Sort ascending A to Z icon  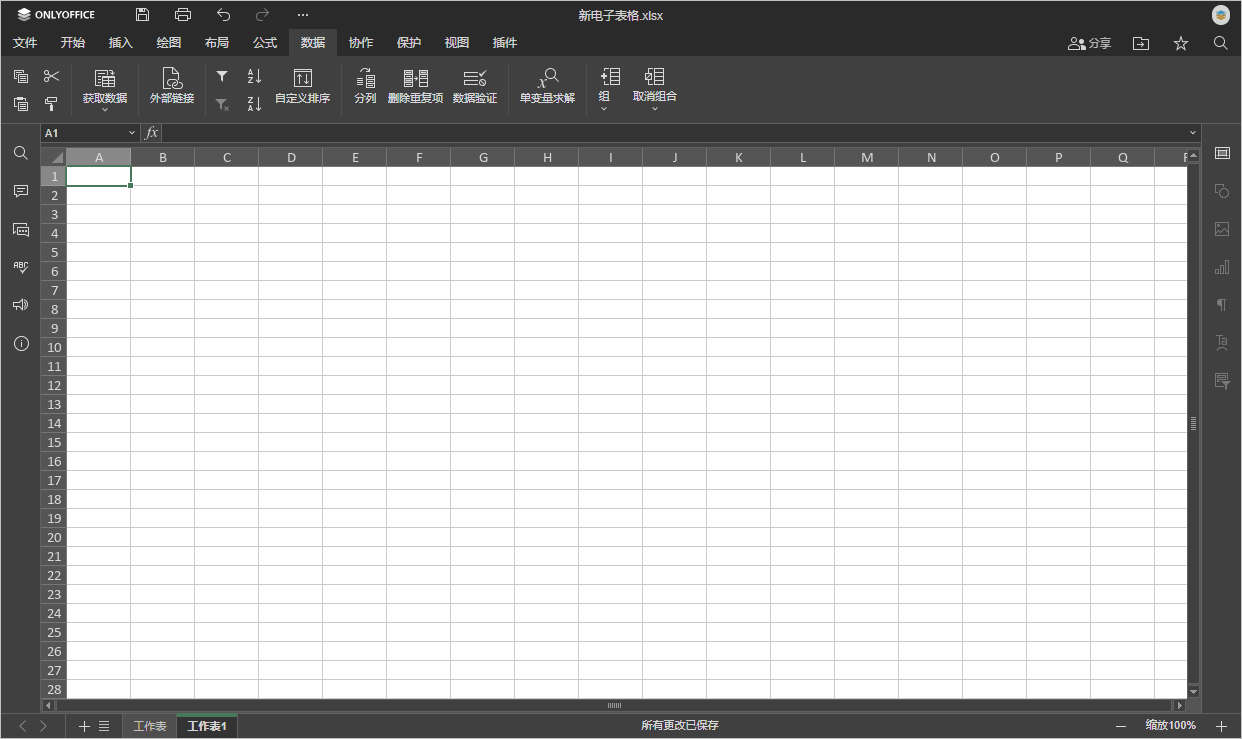254,76
